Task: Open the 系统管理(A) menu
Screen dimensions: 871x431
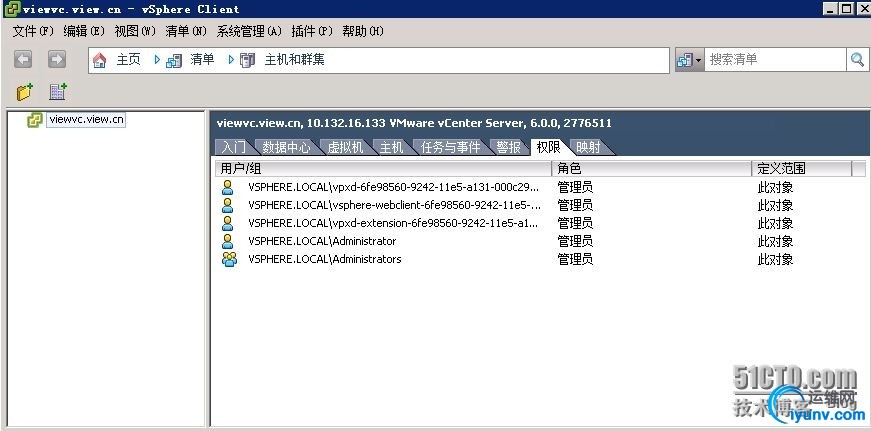Action: (249, 32)
